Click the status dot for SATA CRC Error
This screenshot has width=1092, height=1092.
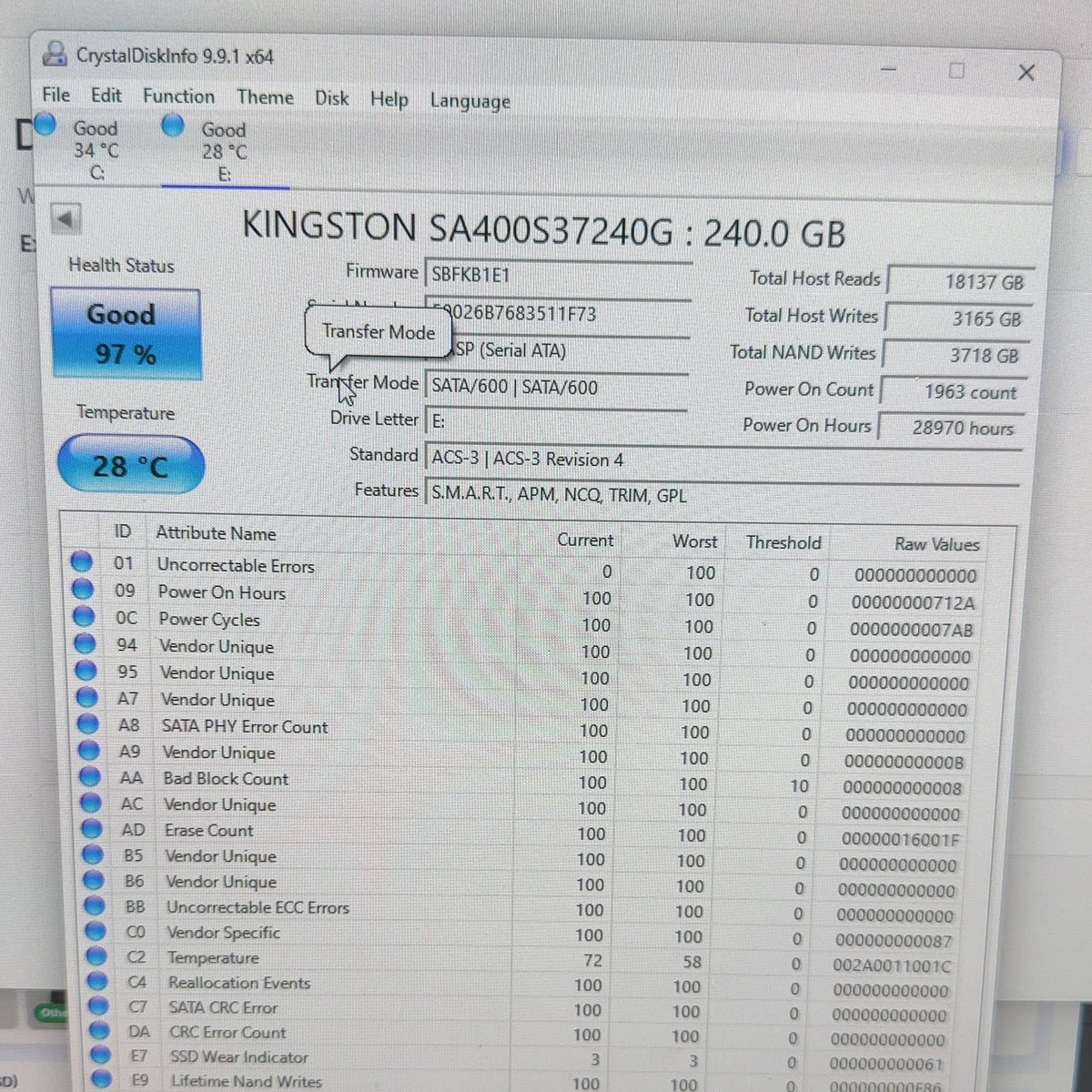click(97, 1007)
